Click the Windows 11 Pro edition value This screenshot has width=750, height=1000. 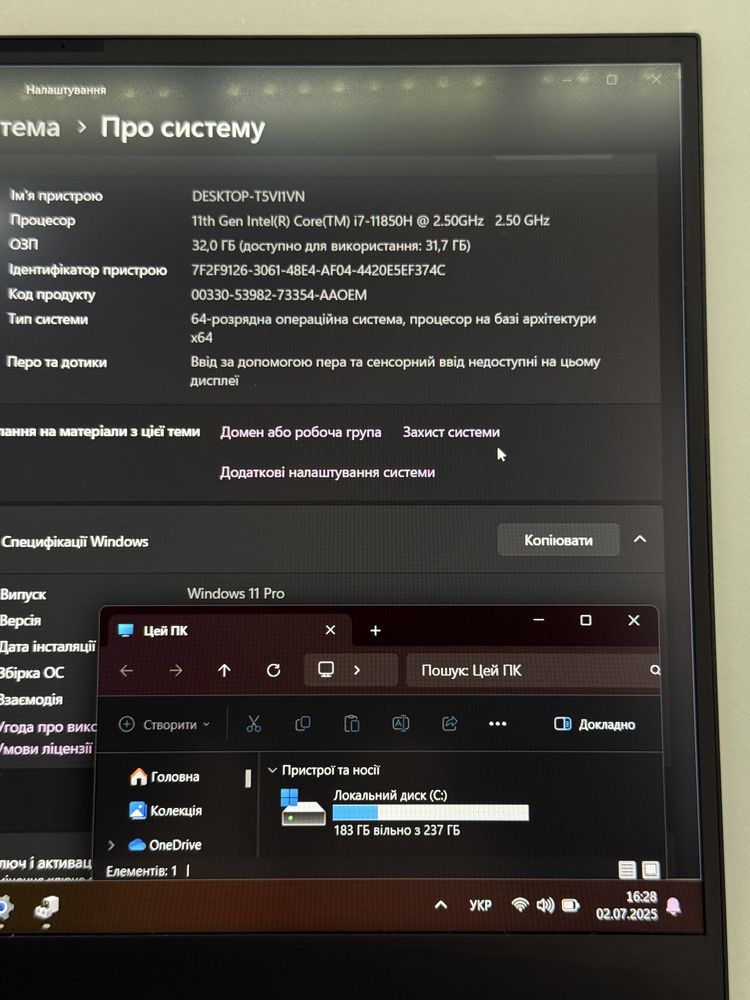click(236, 594)
